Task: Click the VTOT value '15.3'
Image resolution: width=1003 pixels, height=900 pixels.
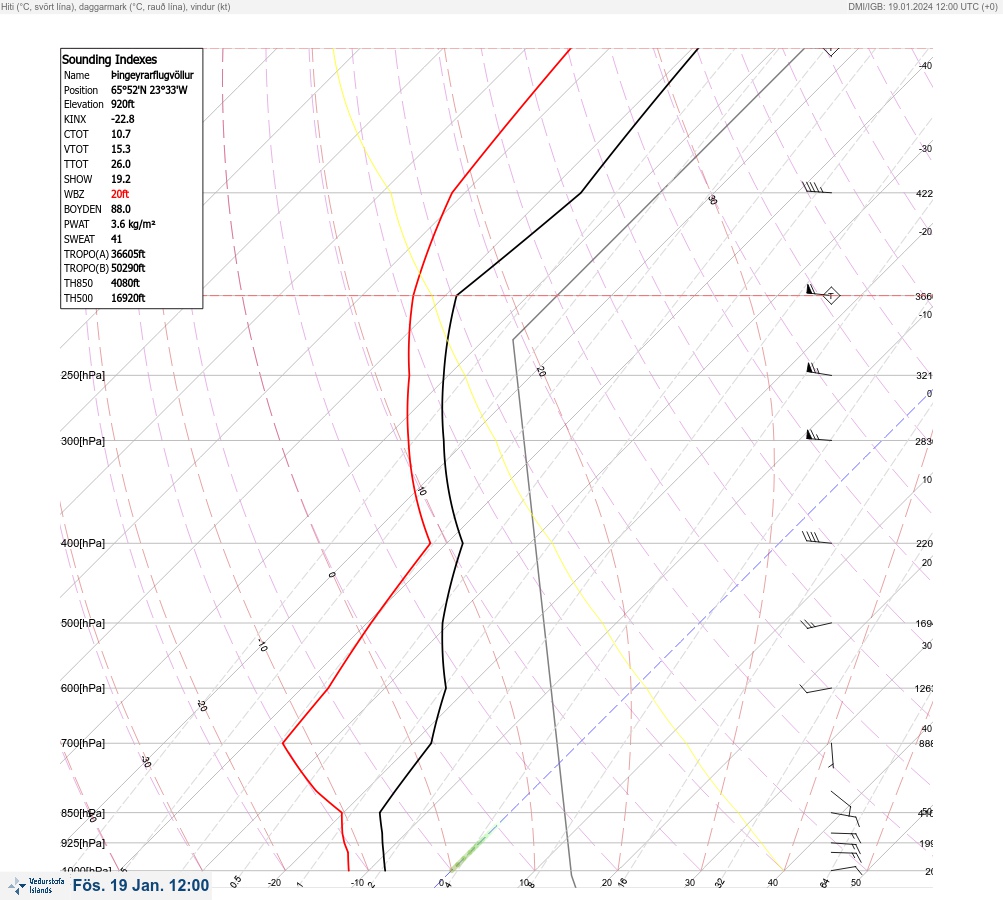Action: (x=121, y=149)
